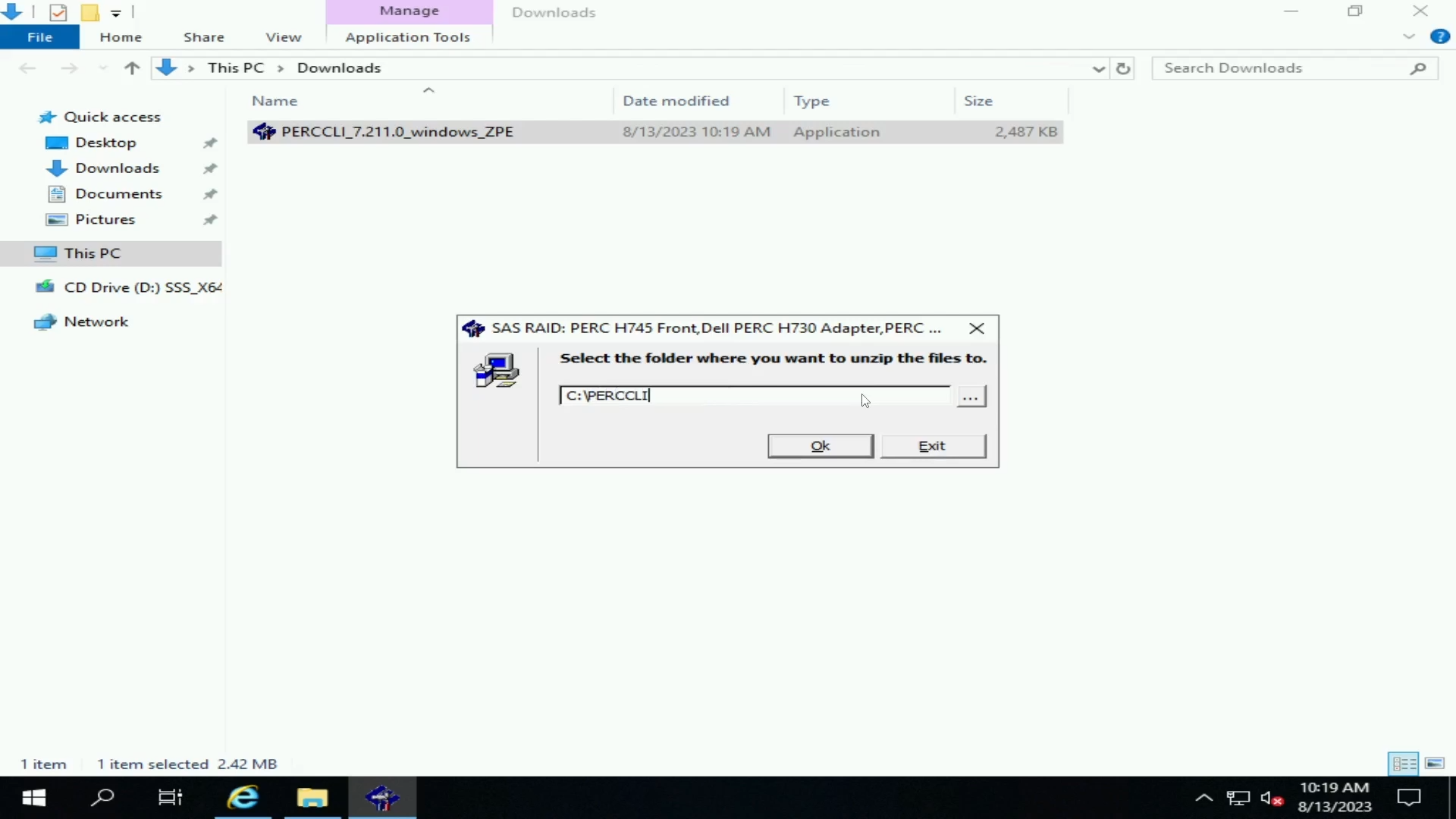Select the Manage tab in ribbon

[407, 10]
